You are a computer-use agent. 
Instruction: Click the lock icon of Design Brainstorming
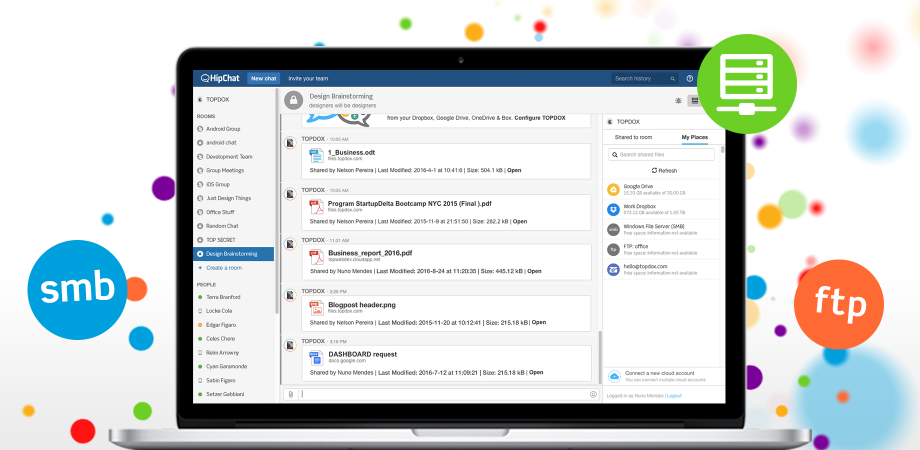(293, 100)
